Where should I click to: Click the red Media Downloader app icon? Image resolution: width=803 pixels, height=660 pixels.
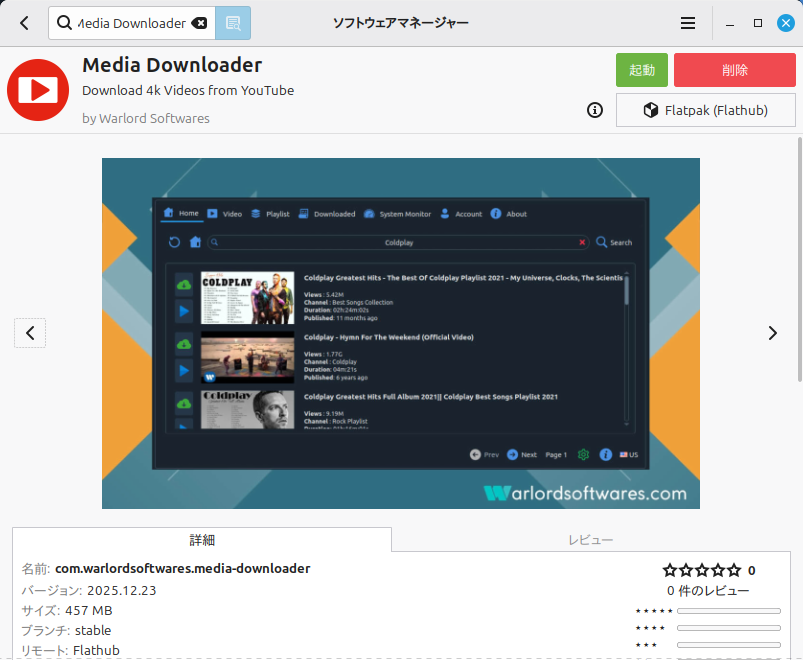click(39, 90)
